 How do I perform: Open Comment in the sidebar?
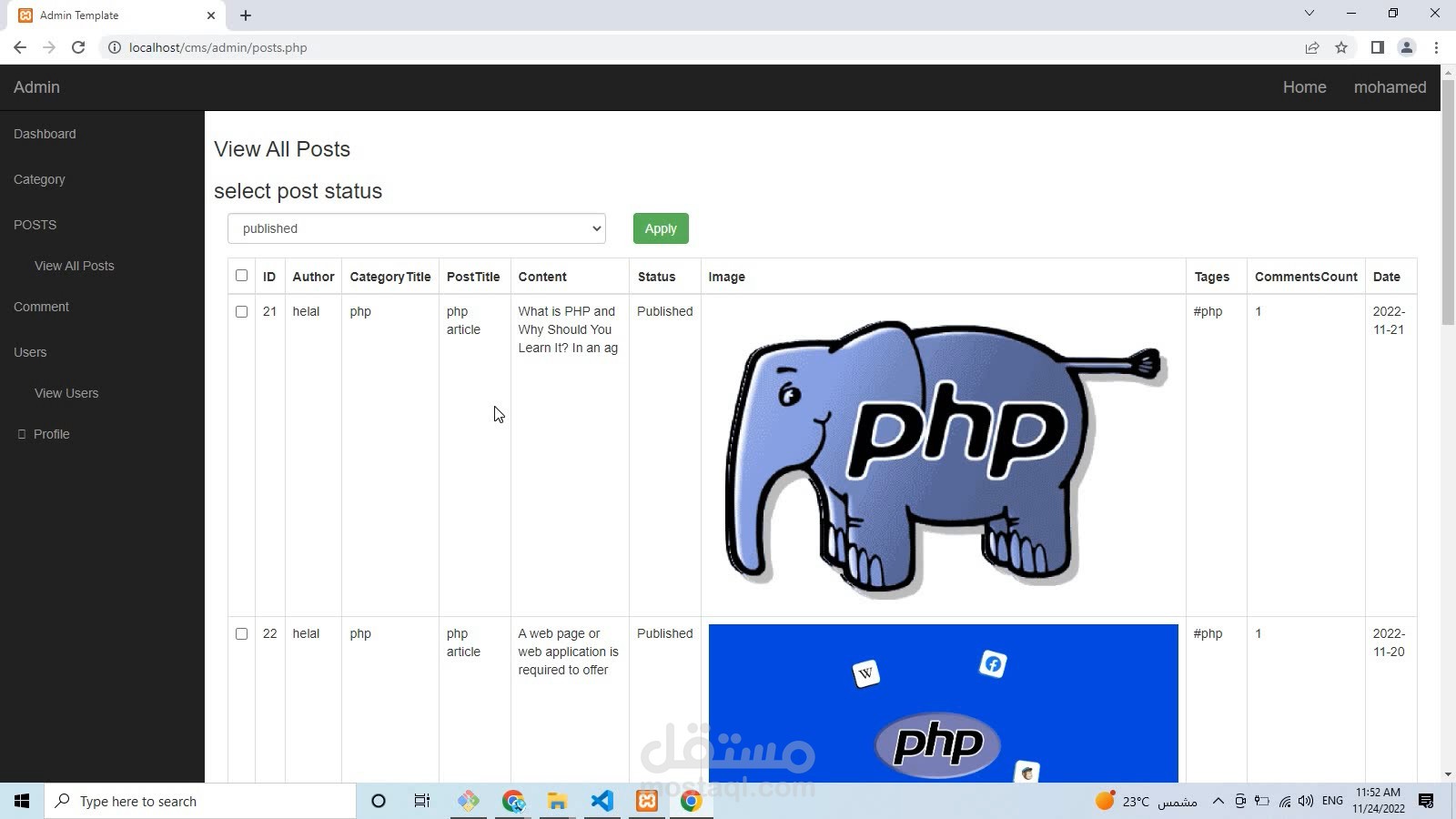41,307
